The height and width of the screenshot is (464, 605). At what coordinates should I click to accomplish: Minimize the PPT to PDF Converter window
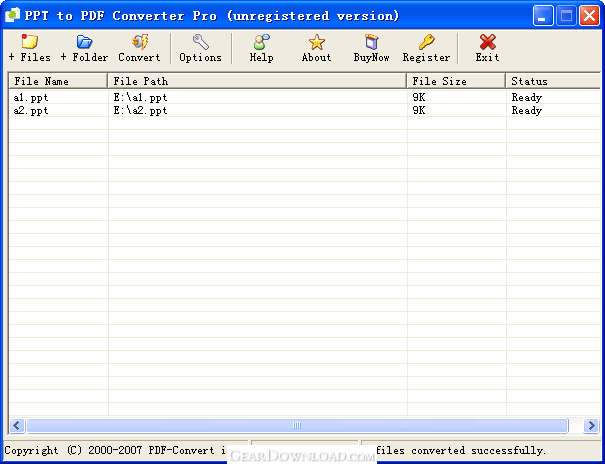(x=543, y=16)
